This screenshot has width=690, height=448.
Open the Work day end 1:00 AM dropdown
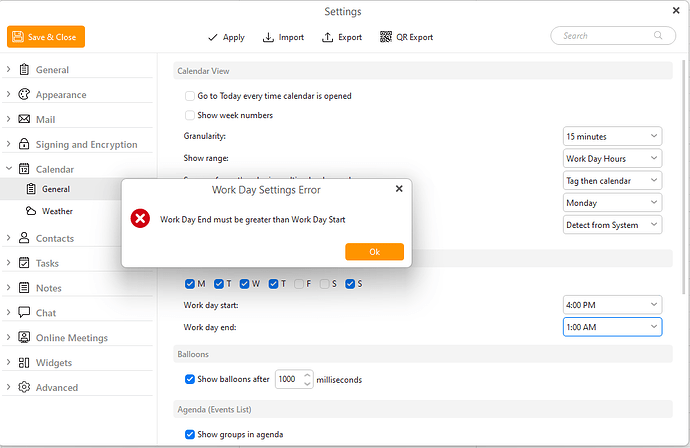612,327
